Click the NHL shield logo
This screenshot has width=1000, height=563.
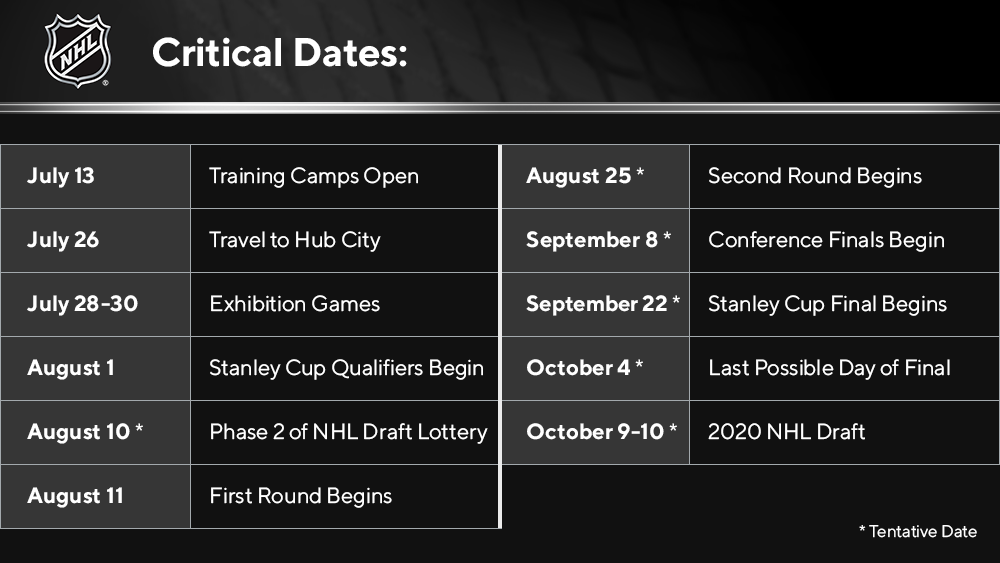[78, 51]
